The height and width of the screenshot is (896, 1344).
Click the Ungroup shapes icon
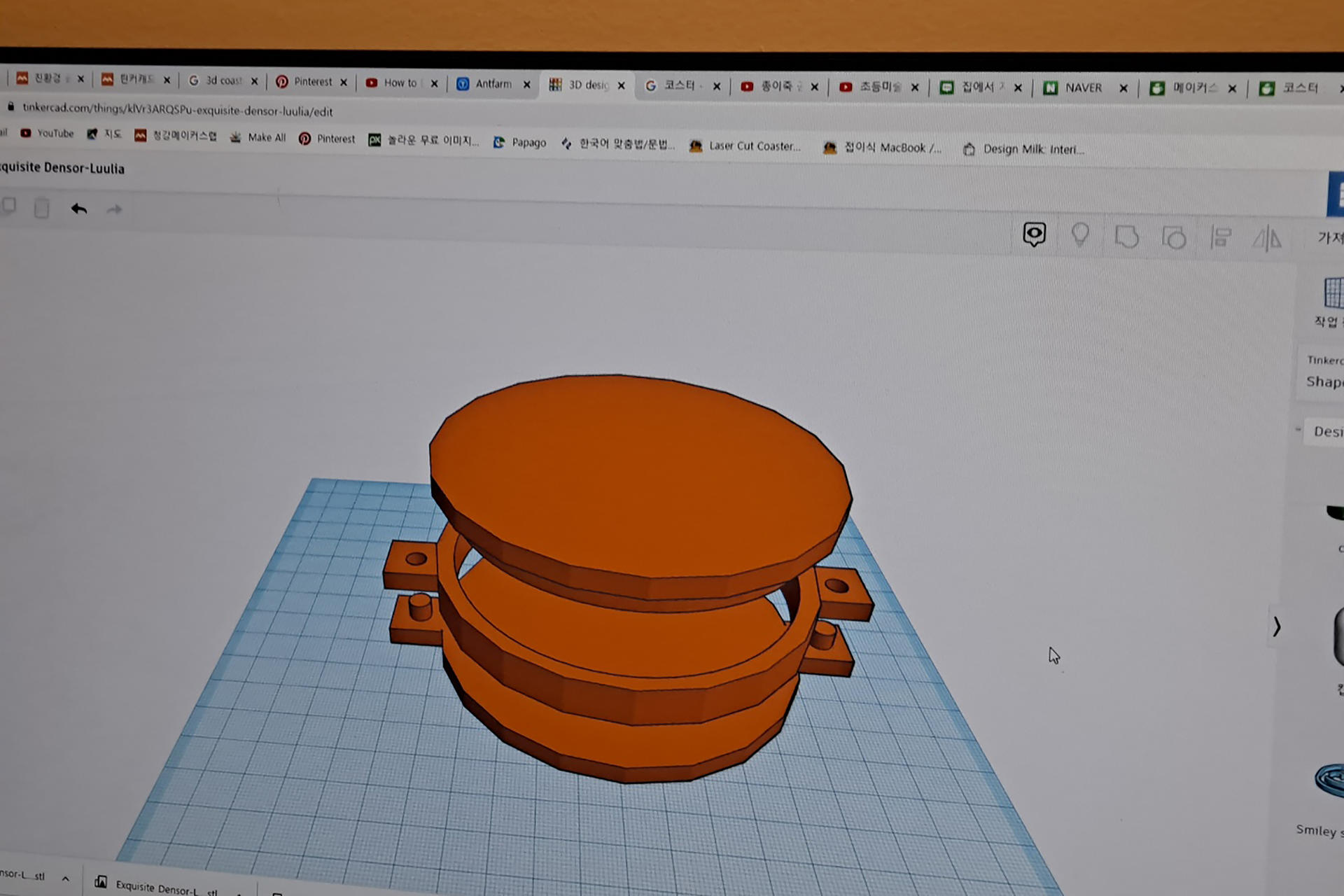coord(1174,237)
